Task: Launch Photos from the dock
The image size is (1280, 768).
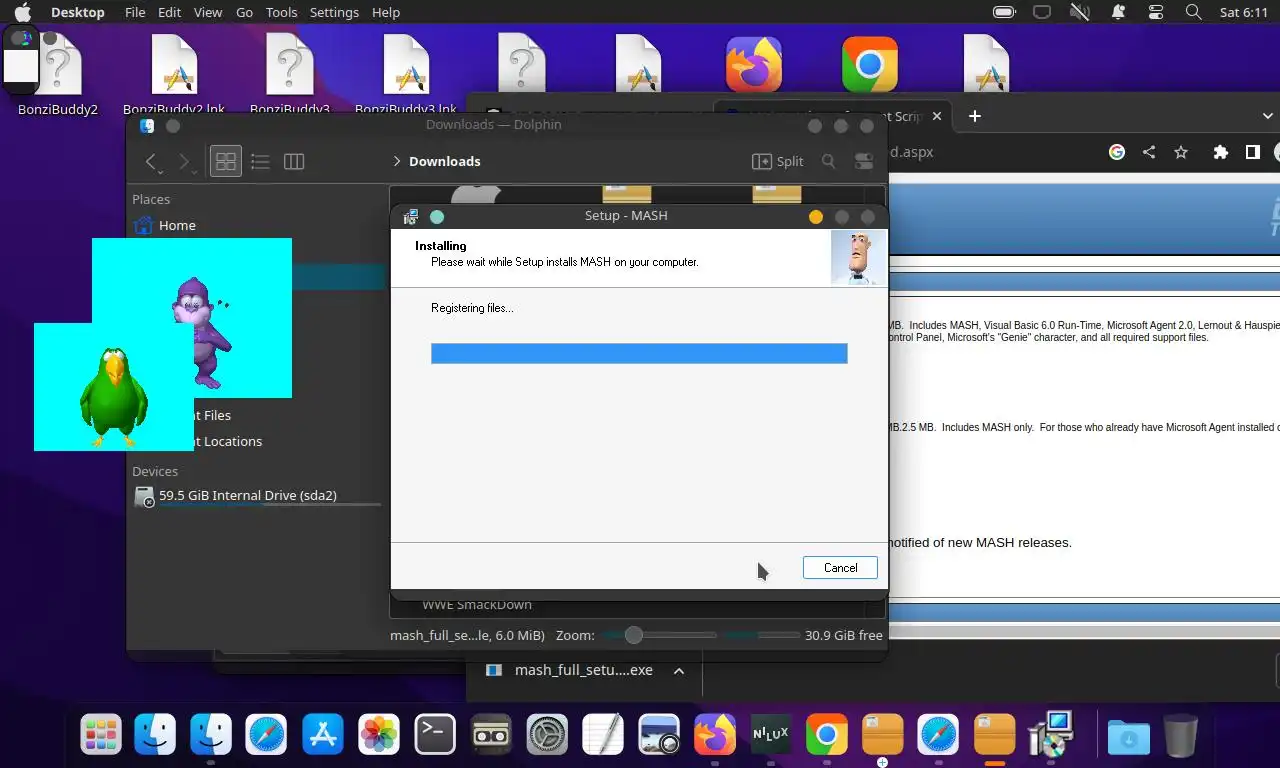Action: pyautogui.click(x=379, y=735)
